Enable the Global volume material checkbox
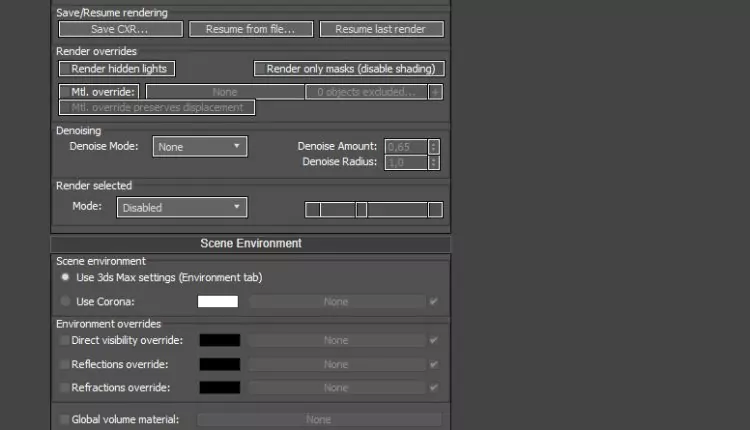750x430 pixels. (x=65, y=420)
